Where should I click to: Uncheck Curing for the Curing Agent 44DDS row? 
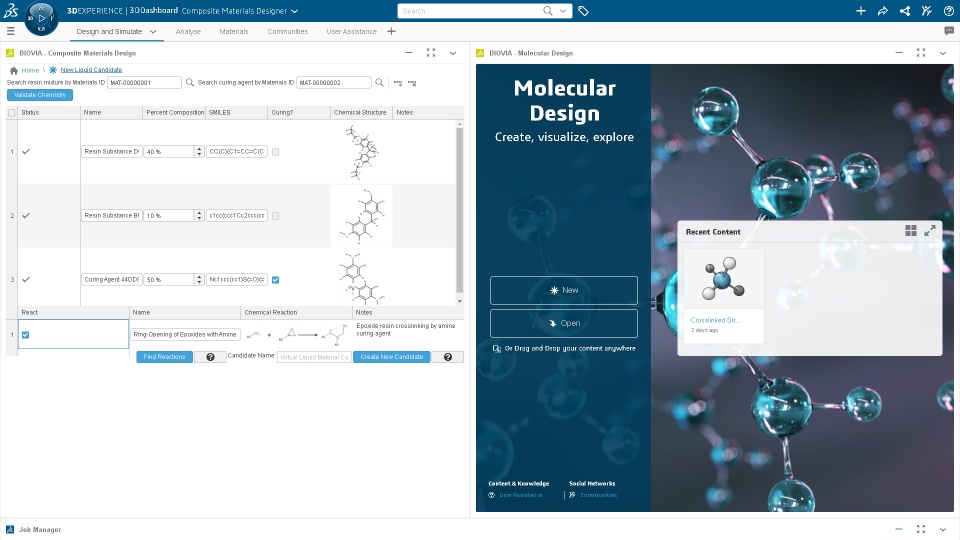pos(276,280)
